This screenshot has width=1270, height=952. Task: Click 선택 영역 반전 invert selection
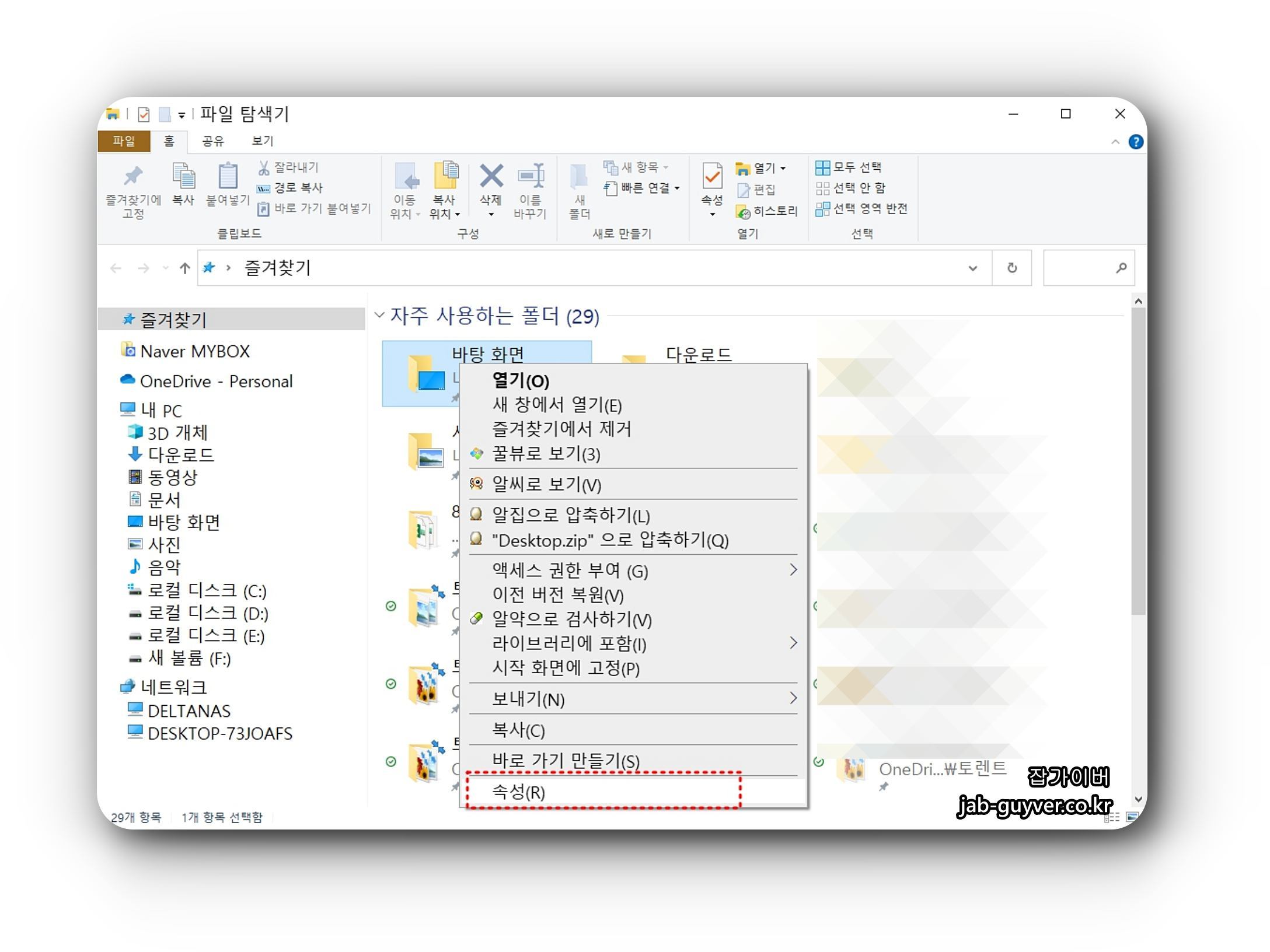(861, 209)
